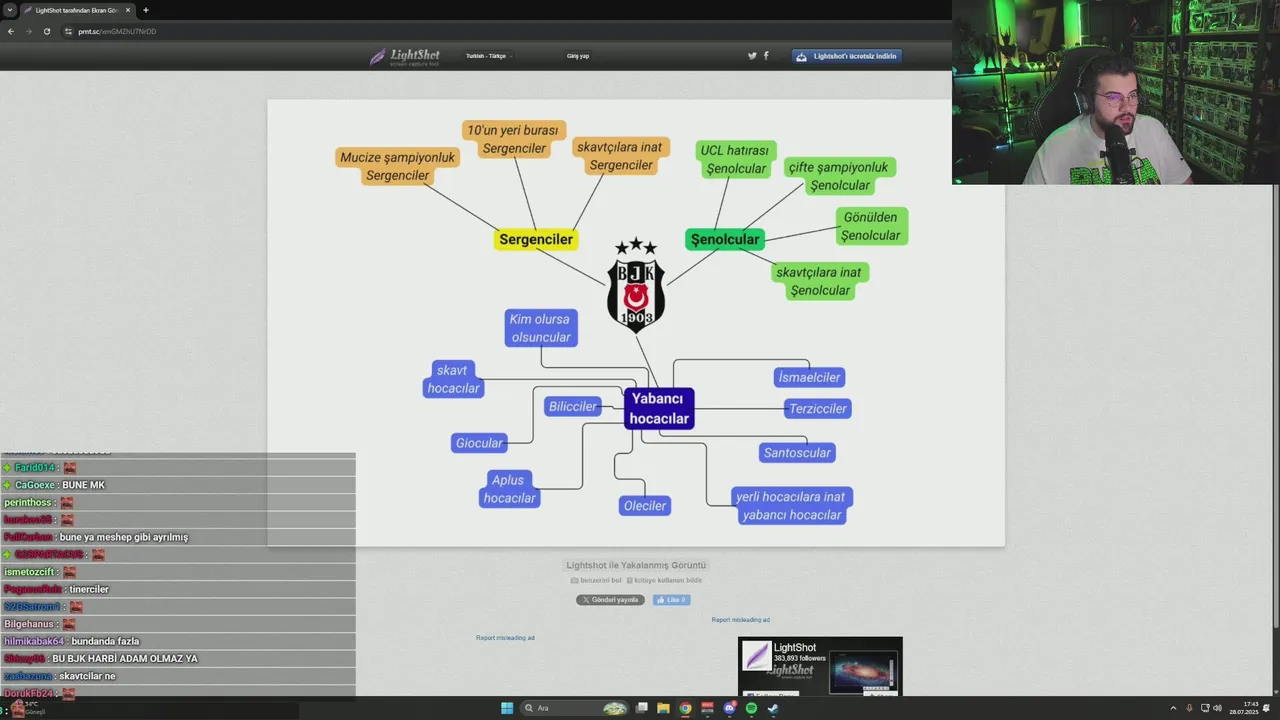1280x720 pixels.
Task: Select the LightShot Ekran Görüntüsü tab
Action: pyautogui.click(x=77, y=10)
